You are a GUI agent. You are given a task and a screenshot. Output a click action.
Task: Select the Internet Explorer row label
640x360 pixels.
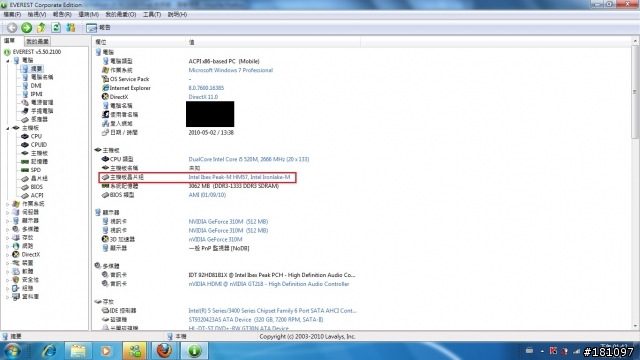pos(130,88)
